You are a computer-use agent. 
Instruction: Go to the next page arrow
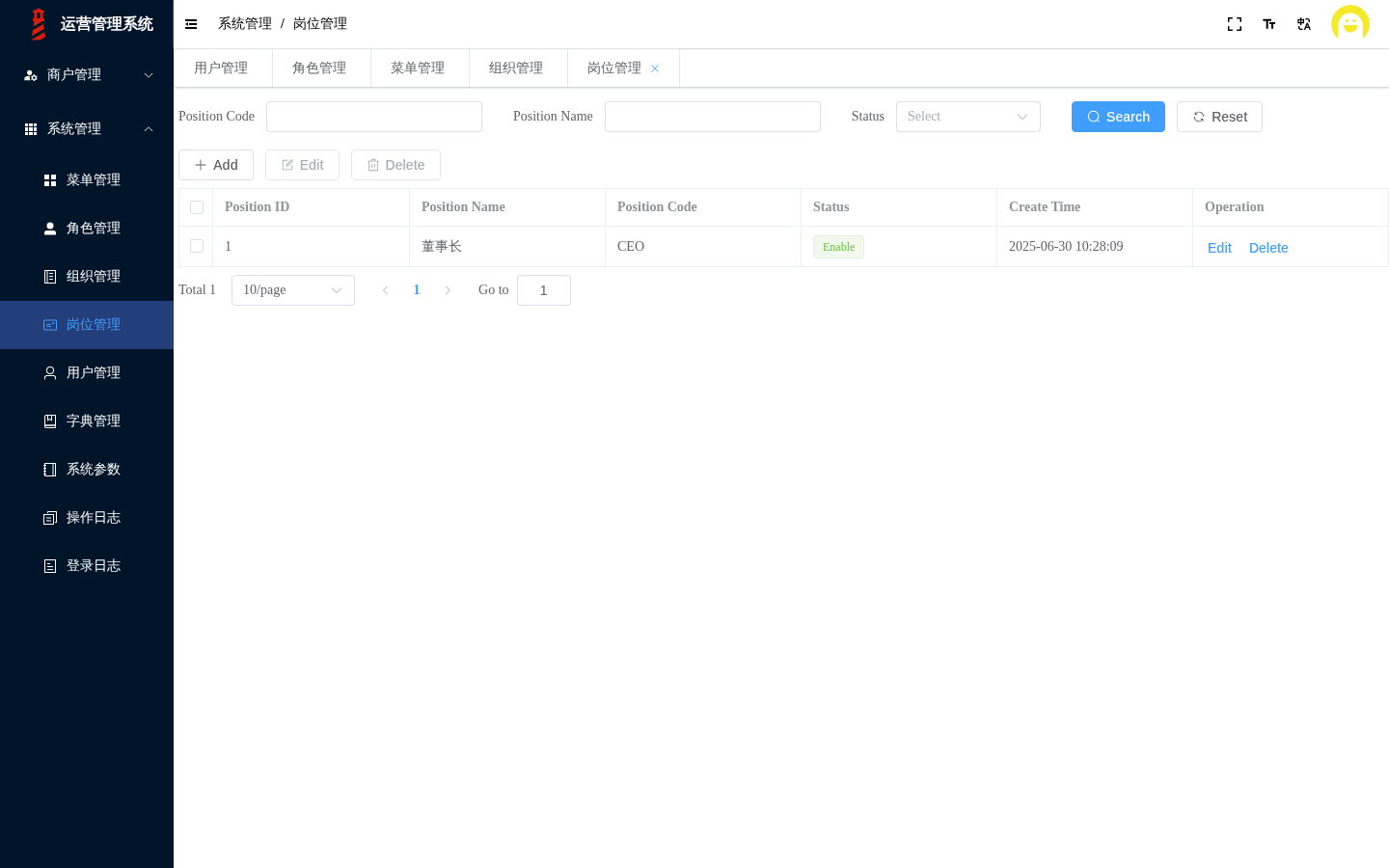(x=448, y=290)
